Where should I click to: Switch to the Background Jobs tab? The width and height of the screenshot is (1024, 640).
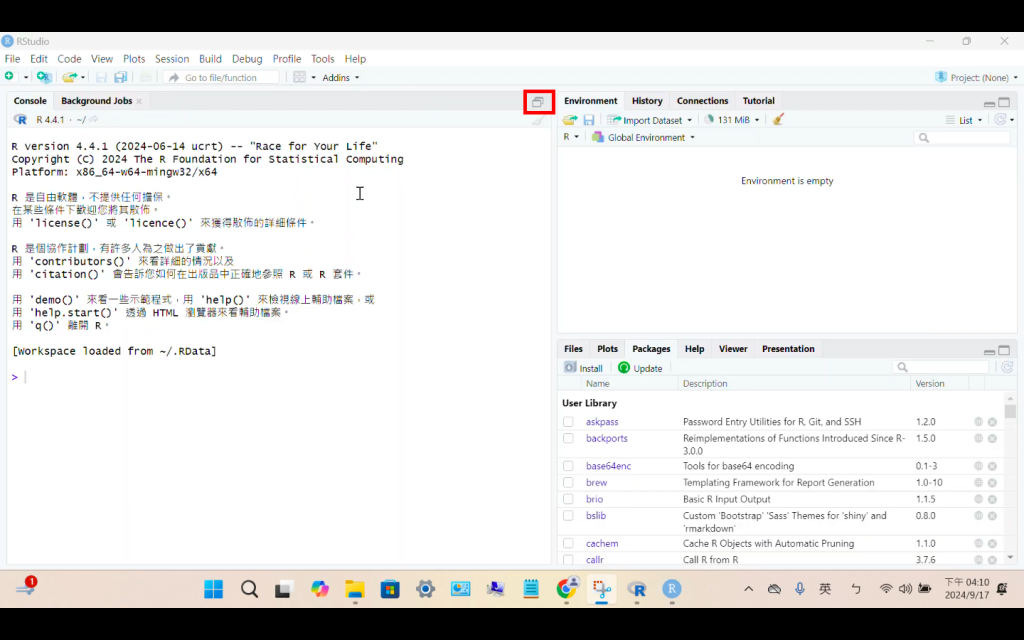(x=96, y=101)
